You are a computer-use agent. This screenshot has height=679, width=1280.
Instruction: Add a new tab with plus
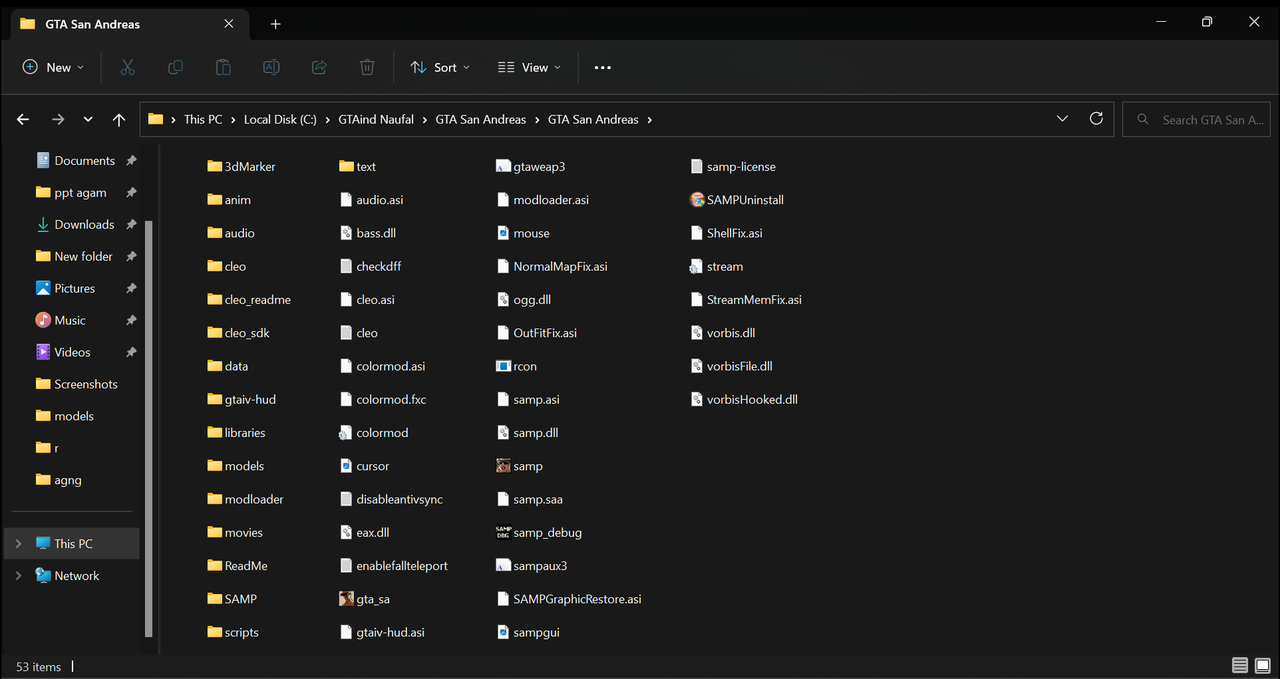pos(275,24)
